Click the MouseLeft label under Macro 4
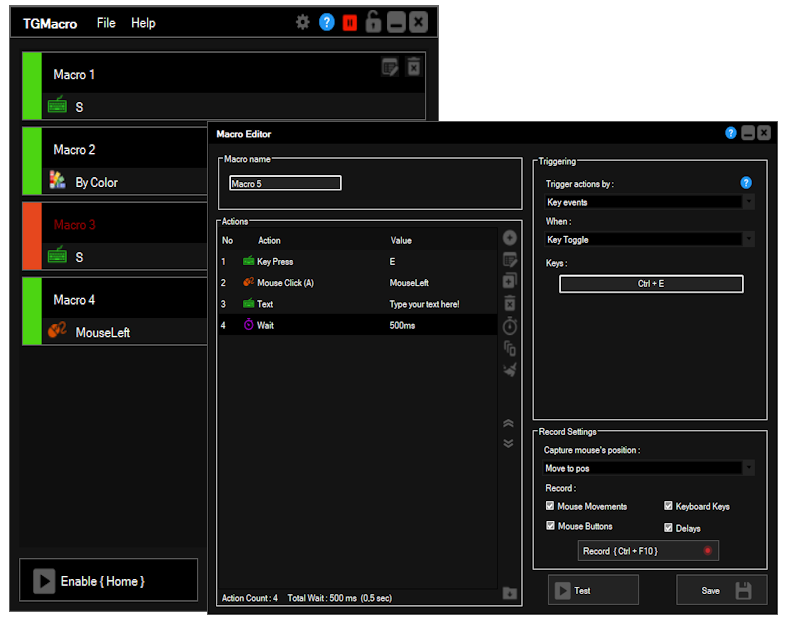The width and height of the screenshot is (785, 622). [103, 333]
